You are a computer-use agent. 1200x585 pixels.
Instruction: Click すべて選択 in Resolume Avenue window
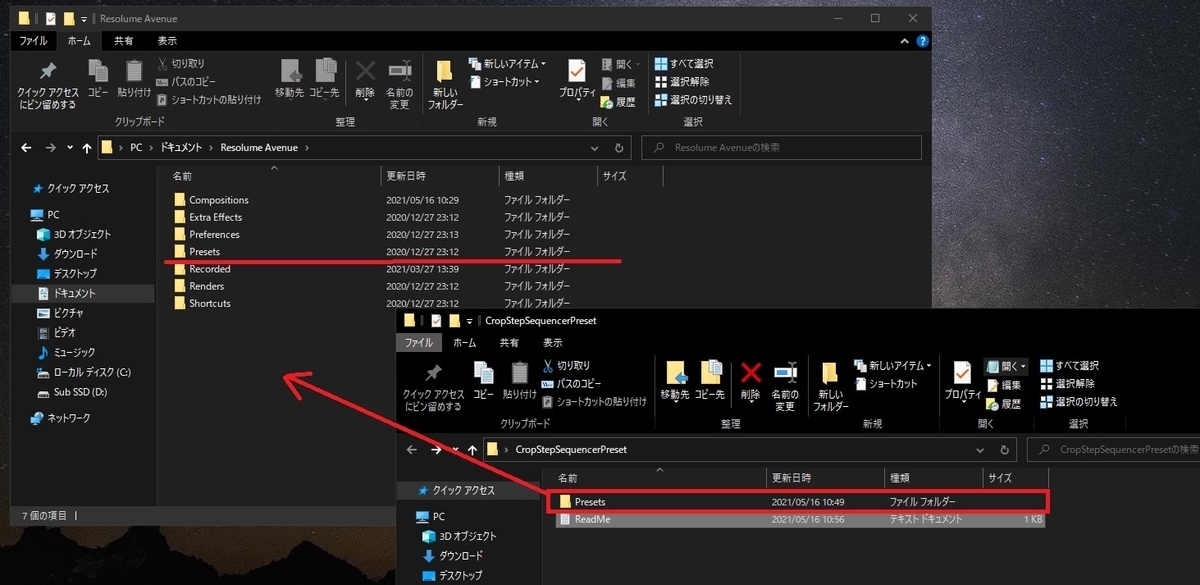[684, 64]
